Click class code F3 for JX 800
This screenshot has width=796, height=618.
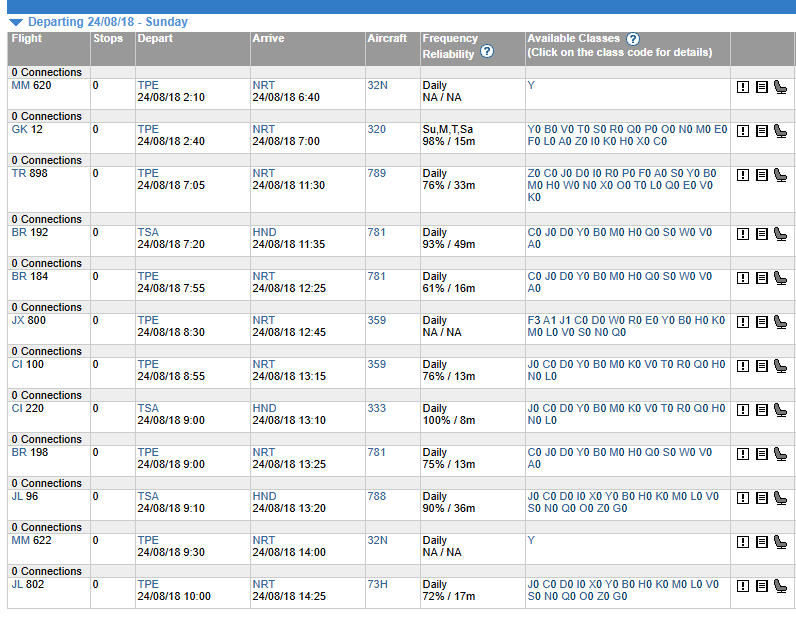(534, 320)
